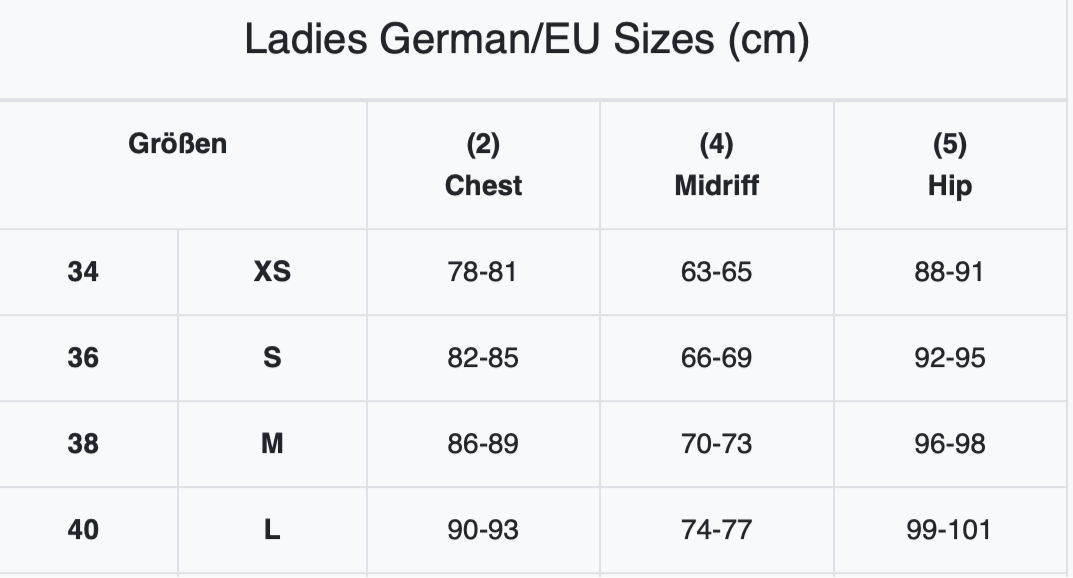
Task: Click the Ladies German/EU Sizes heading
Action: 527,39
